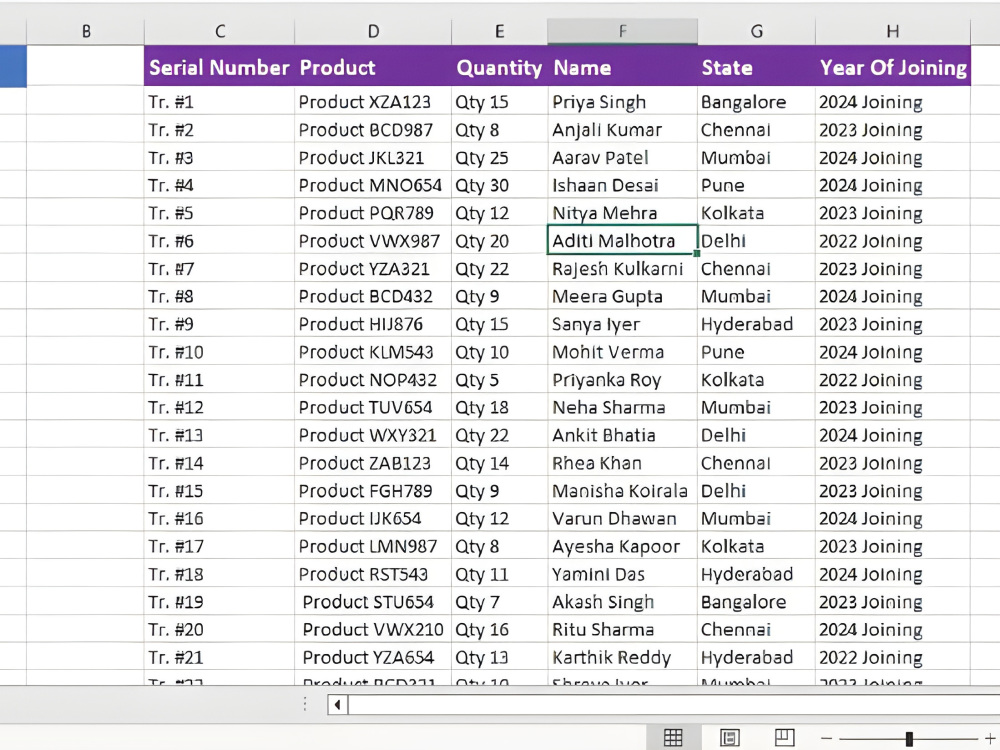Viewport: 1000px width, 750px height.
Task: Select the cell Manisha Koirala
Action: pyautogui.click(x=622, y=490)
